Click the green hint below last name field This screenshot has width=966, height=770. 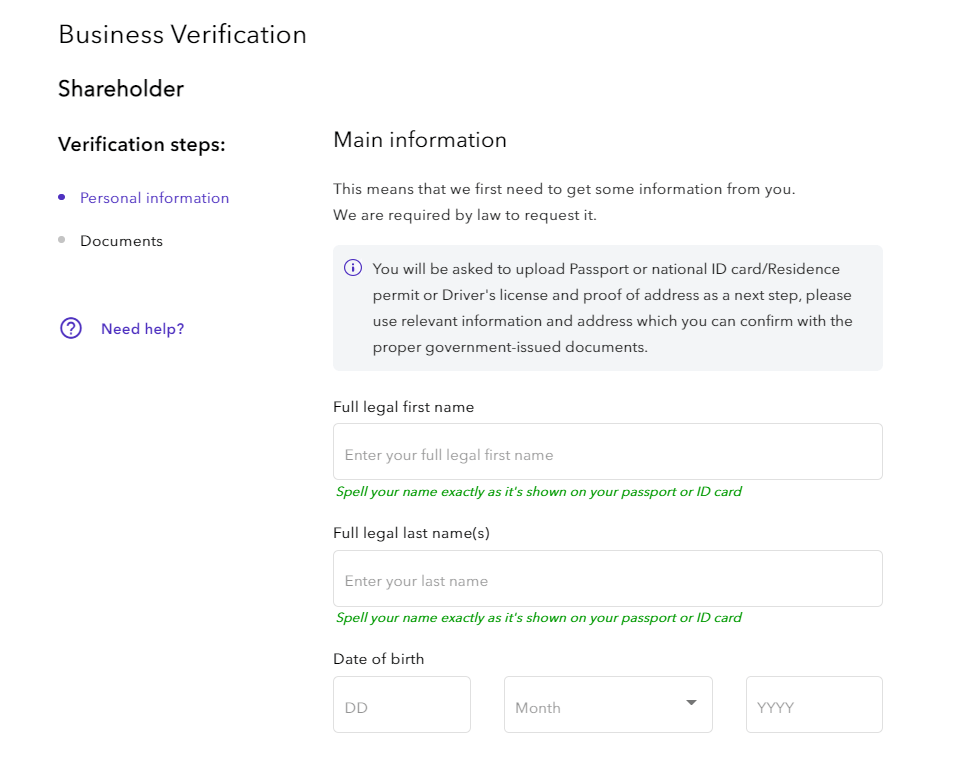[x=538, y=618]
